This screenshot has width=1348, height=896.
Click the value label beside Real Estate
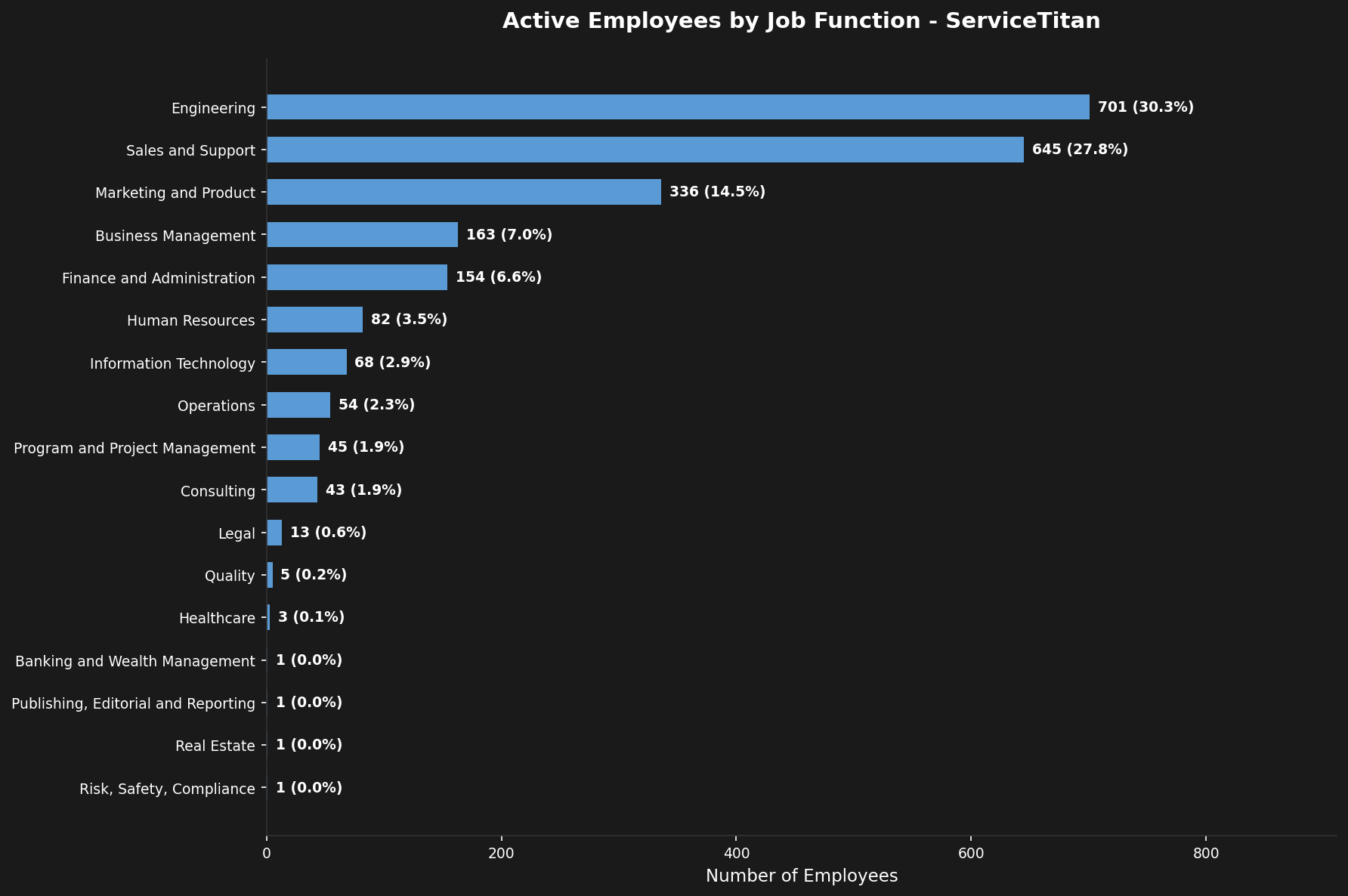309,745
